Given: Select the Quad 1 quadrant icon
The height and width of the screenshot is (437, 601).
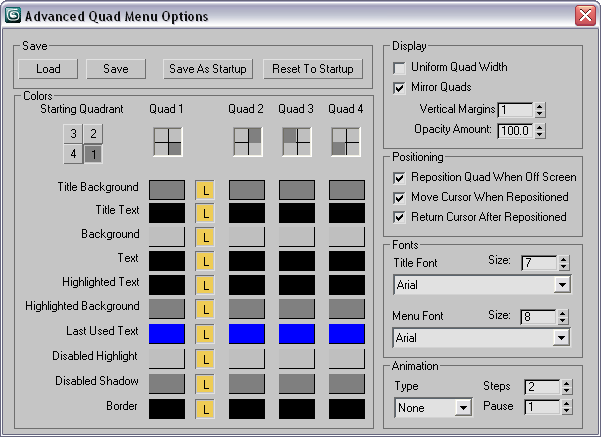Looking at the screenshot, I should coord(168,142).
